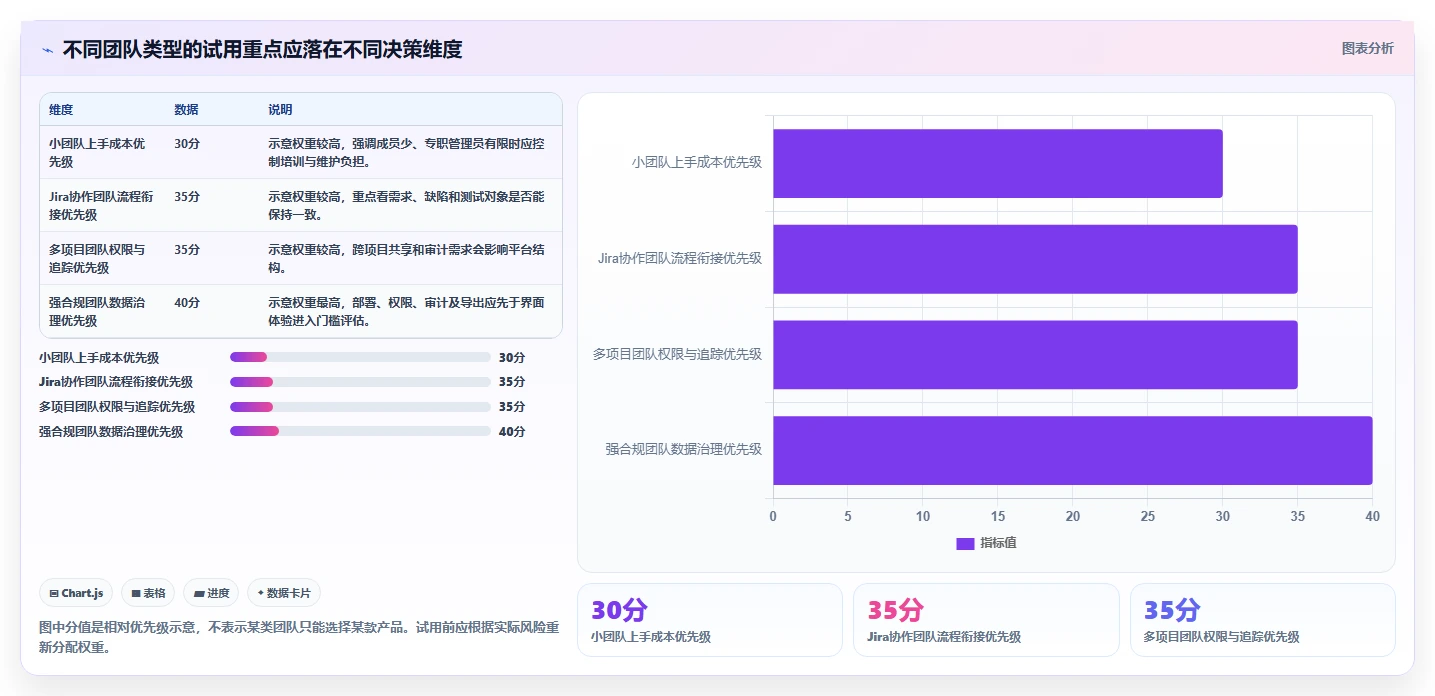Click the chart bar for 多项目团队权限与追踪优先级

coord(1035,355)
